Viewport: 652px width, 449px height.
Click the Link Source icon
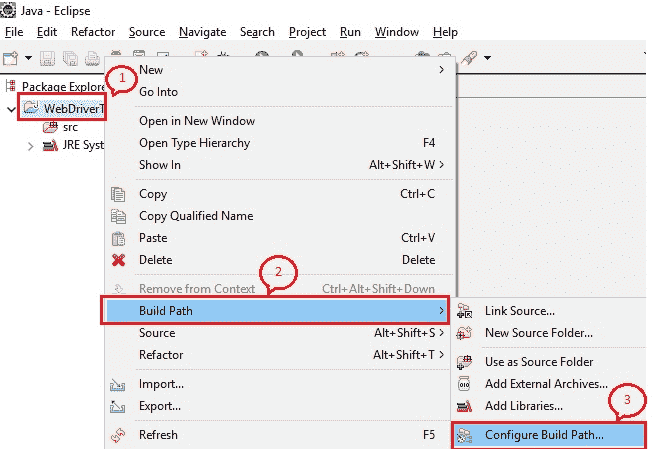[x=464, y=311]
